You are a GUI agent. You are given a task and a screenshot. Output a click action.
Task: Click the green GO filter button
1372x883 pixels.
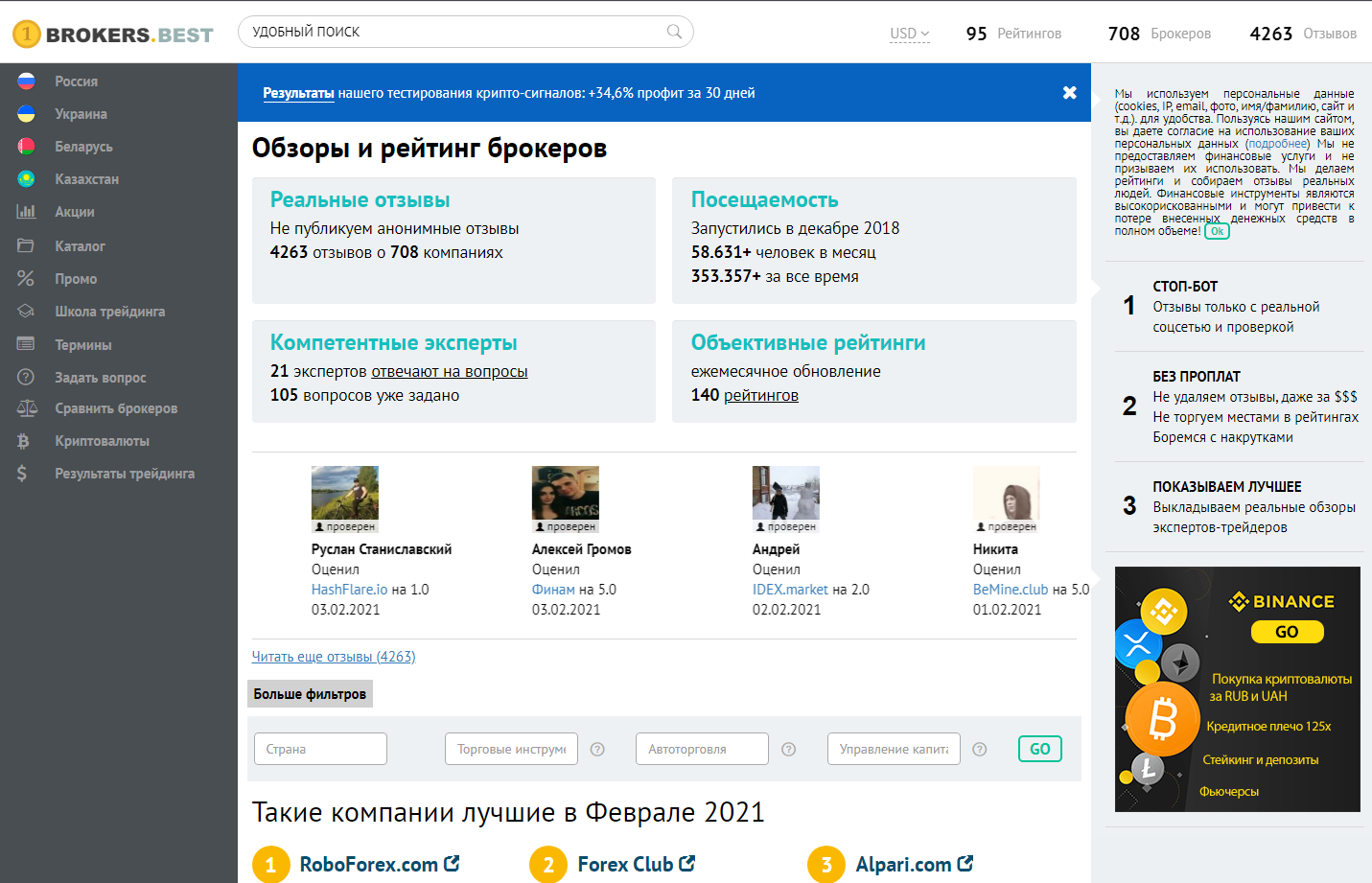click(x=1040, y=749)
